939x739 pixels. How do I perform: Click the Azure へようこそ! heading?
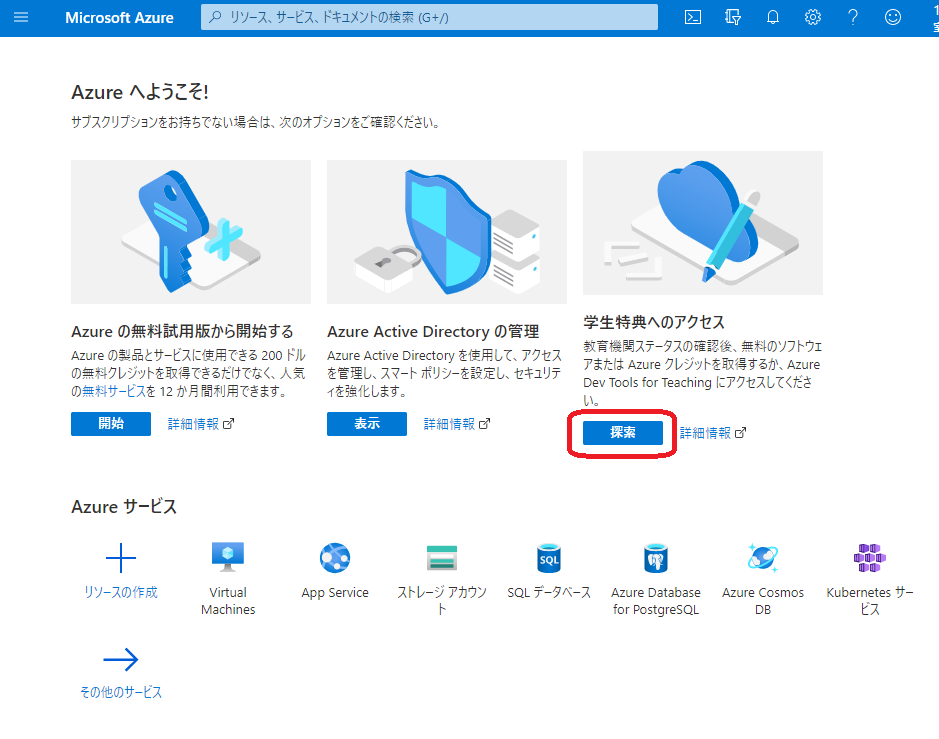(x=140, y=92)
